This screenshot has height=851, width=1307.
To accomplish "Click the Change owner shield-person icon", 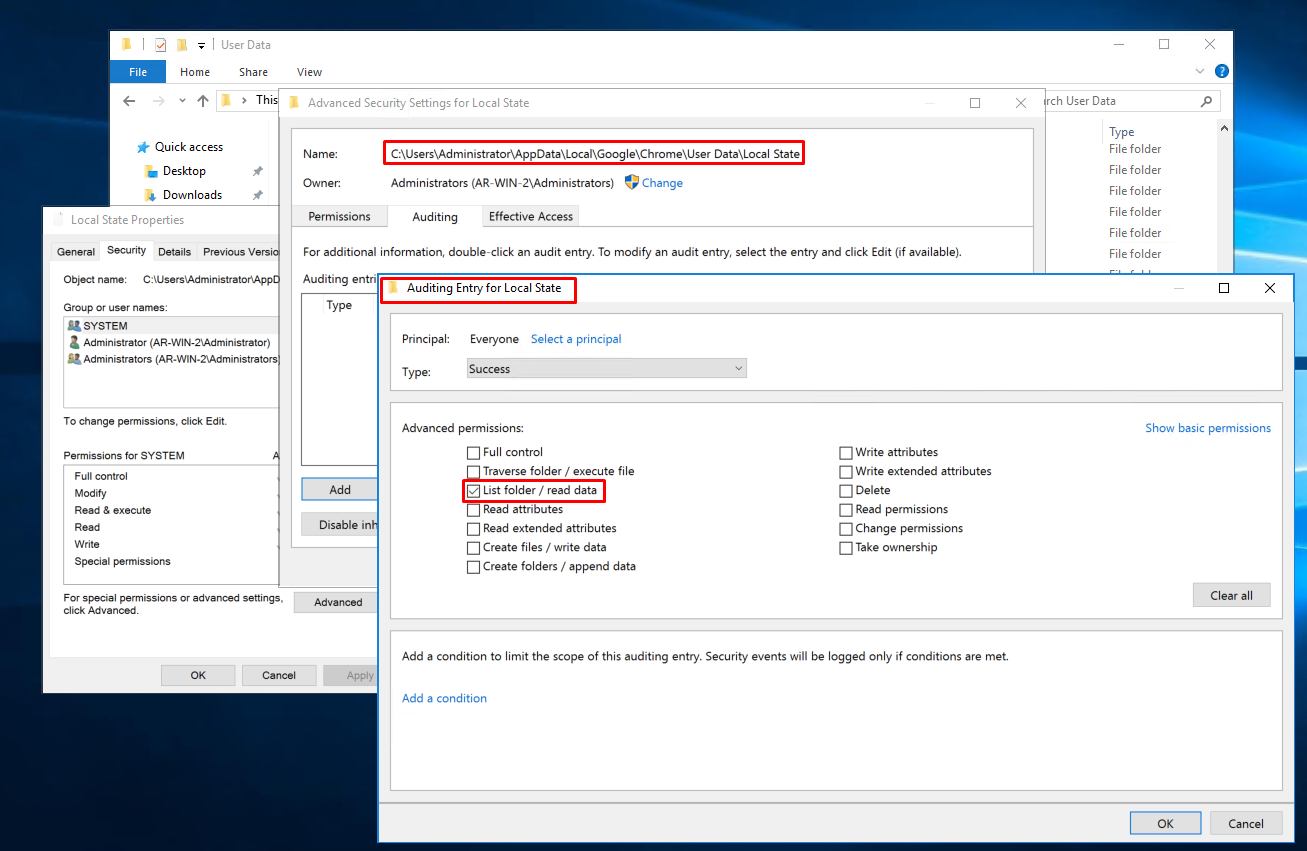I will coord(632,183).
